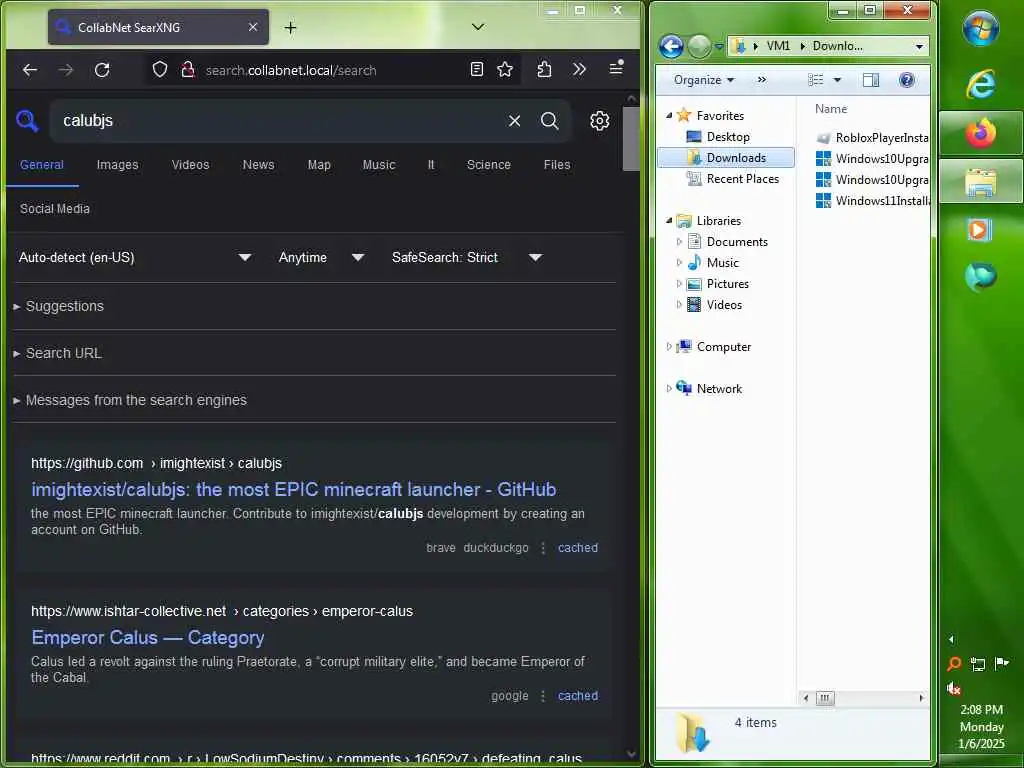Screen dimensions: 1024x768
Task: Click Explorer back arrow button
Action: click(x=671, y=46)
